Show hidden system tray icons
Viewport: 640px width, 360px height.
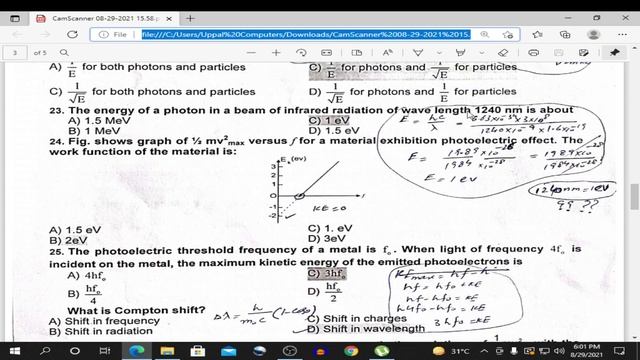(x=484, y=351)
